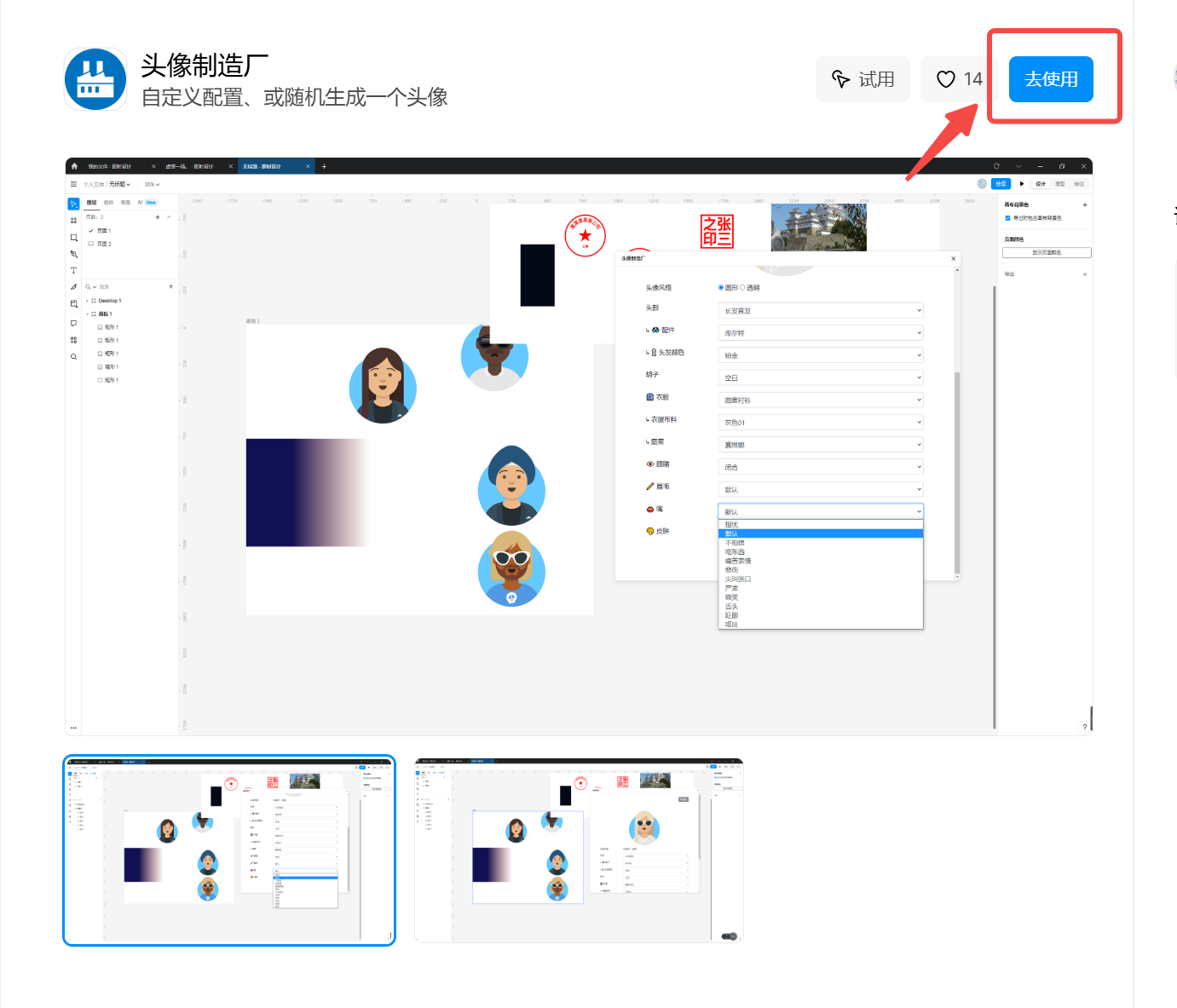
Task: Select the Move cursor tool
Action: click(74, 204)
